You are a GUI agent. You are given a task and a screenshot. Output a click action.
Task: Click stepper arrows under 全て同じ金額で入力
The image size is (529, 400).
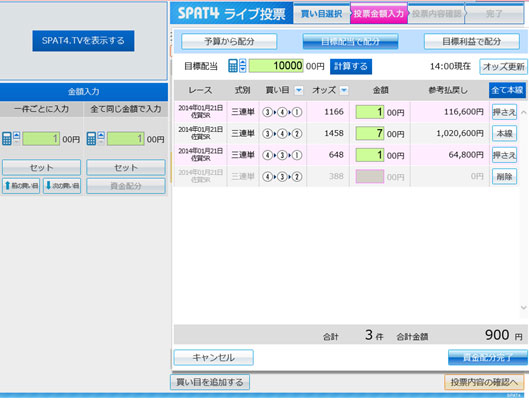click(101, 138)
